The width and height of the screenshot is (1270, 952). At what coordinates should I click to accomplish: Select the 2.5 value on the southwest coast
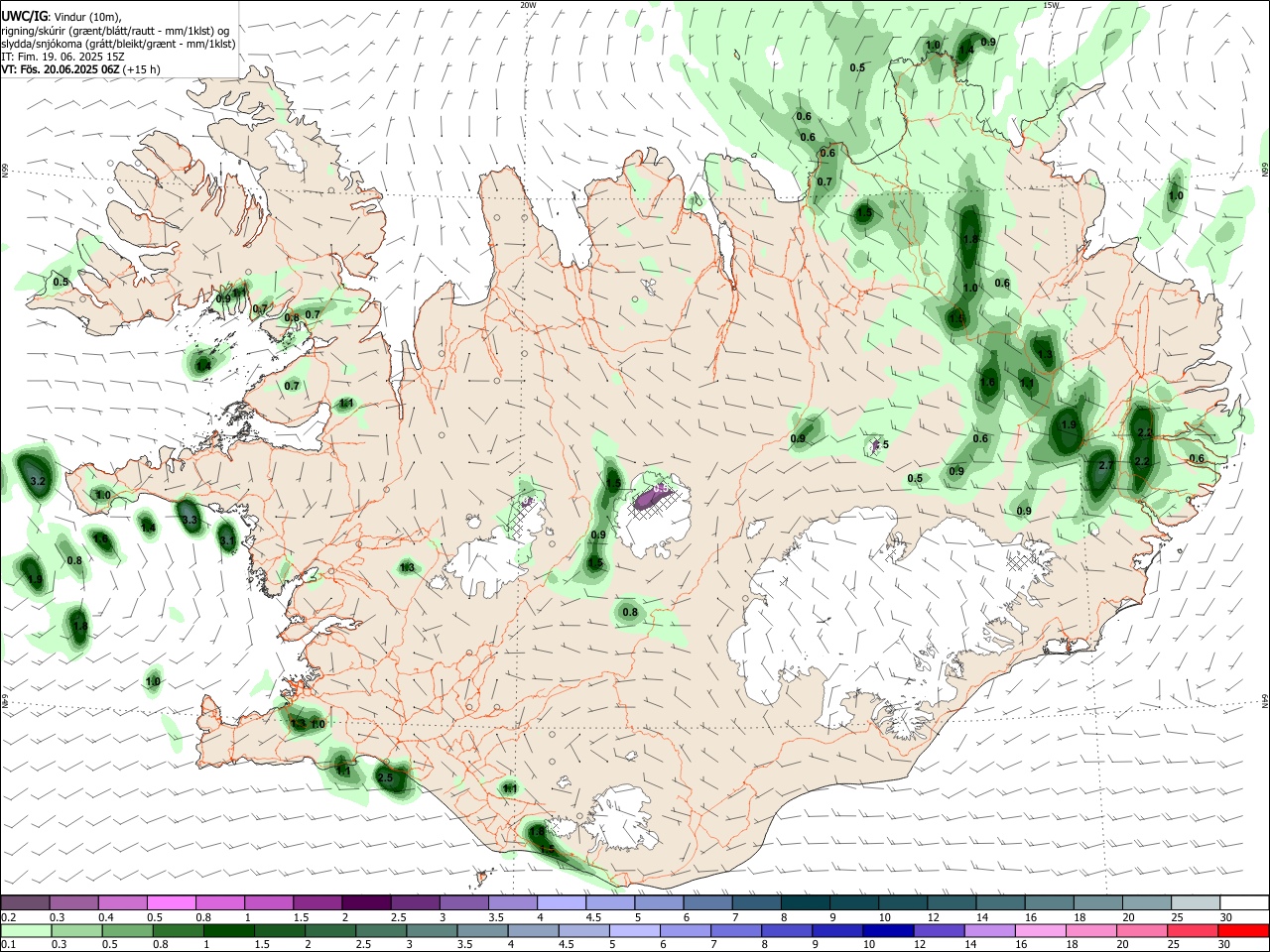pos(386,778)
